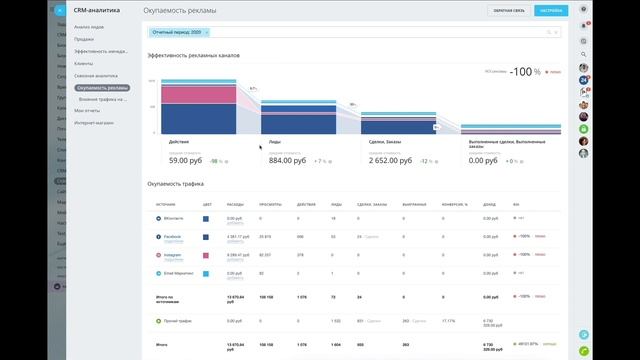Image resolution: width=640 pixels, height=360 pixels.
Task: Close the CRM-аналитика slider with the blue X
Action: coord(60,10)
